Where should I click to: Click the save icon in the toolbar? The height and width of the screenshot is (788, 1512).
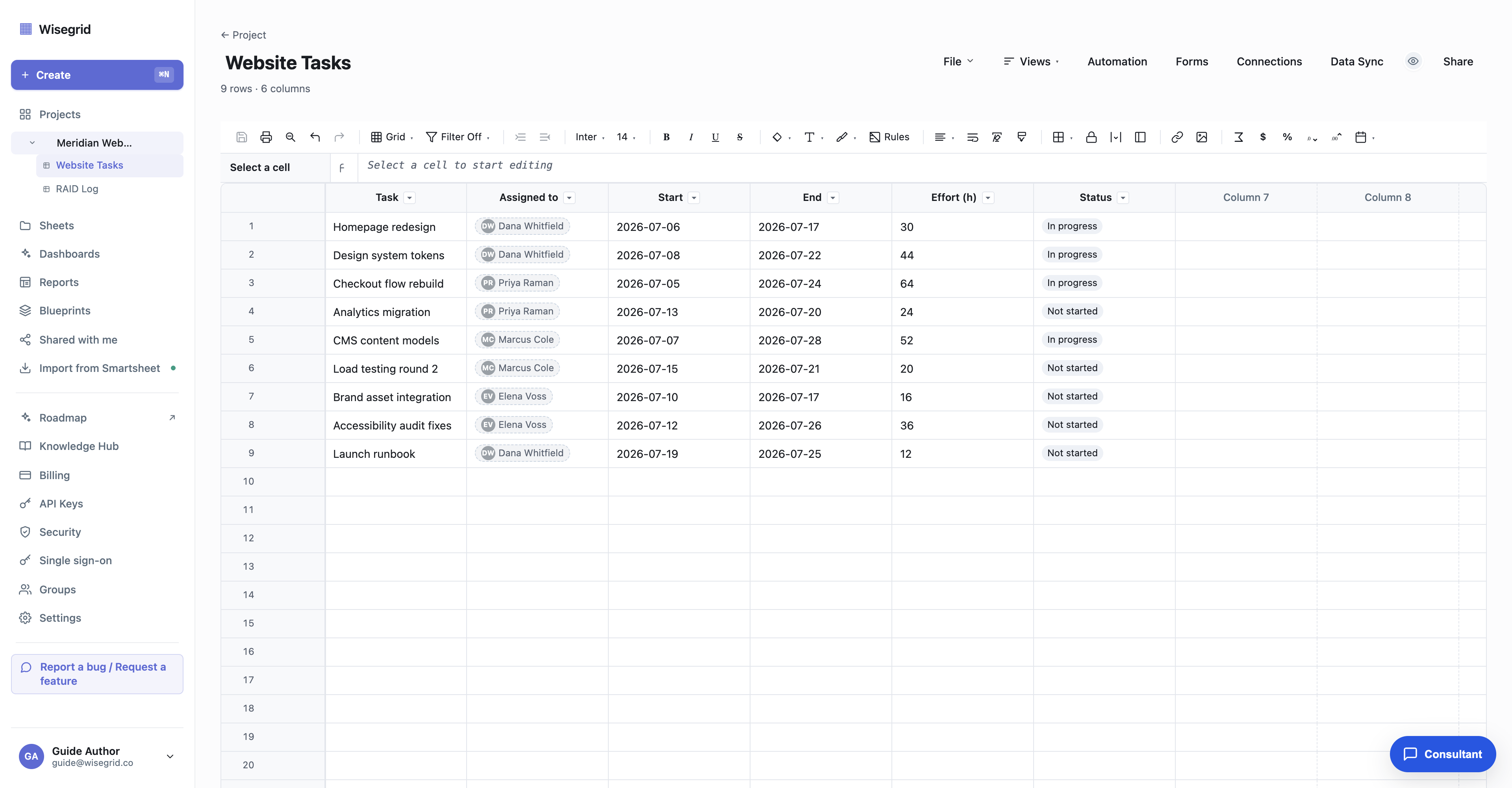(x=241, y=137)
